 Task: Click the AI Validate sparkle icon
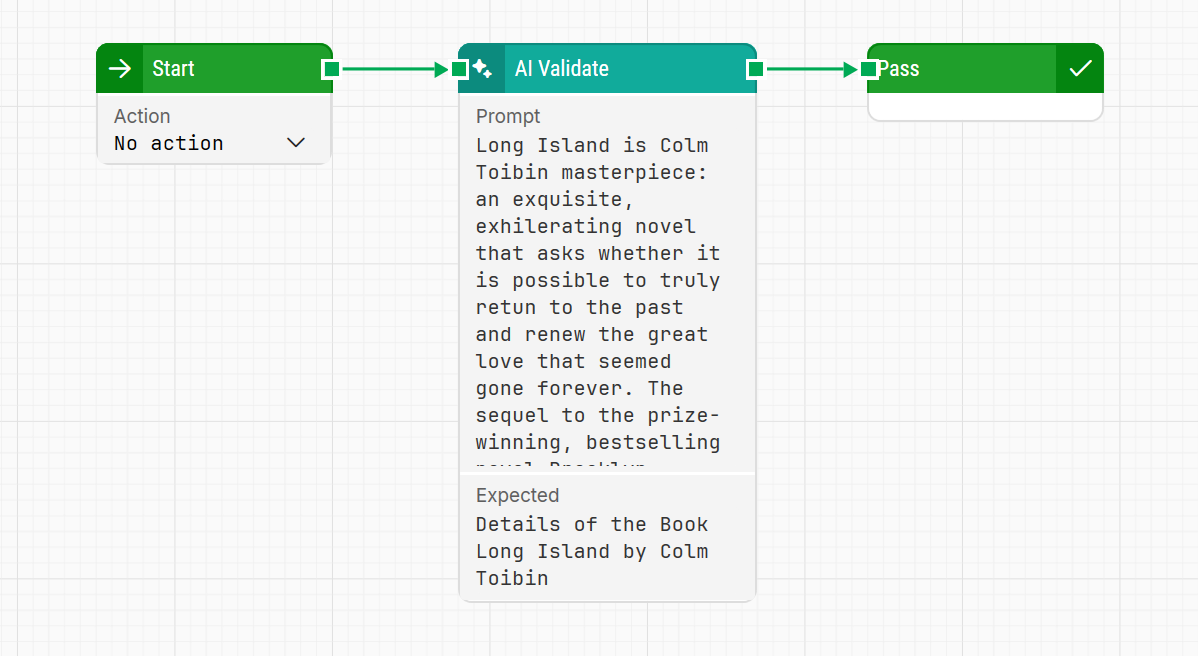[x=482, y=69]
